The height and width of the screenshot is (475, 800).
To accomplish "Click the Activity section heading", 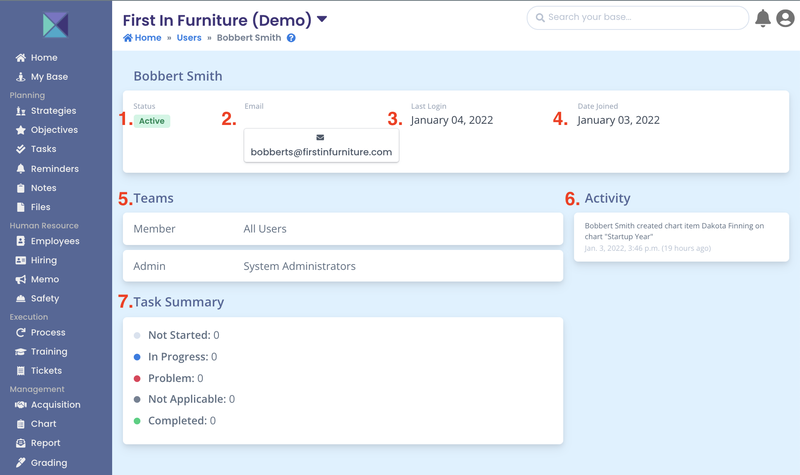I will 607,198.
